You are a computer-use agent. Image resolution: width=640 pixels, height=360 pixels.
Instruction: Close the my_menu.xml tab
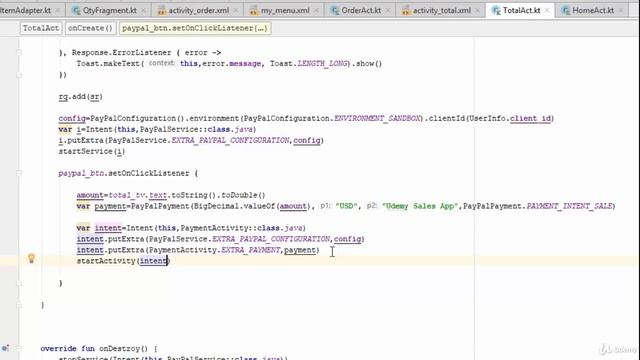(x=316, y=11)
